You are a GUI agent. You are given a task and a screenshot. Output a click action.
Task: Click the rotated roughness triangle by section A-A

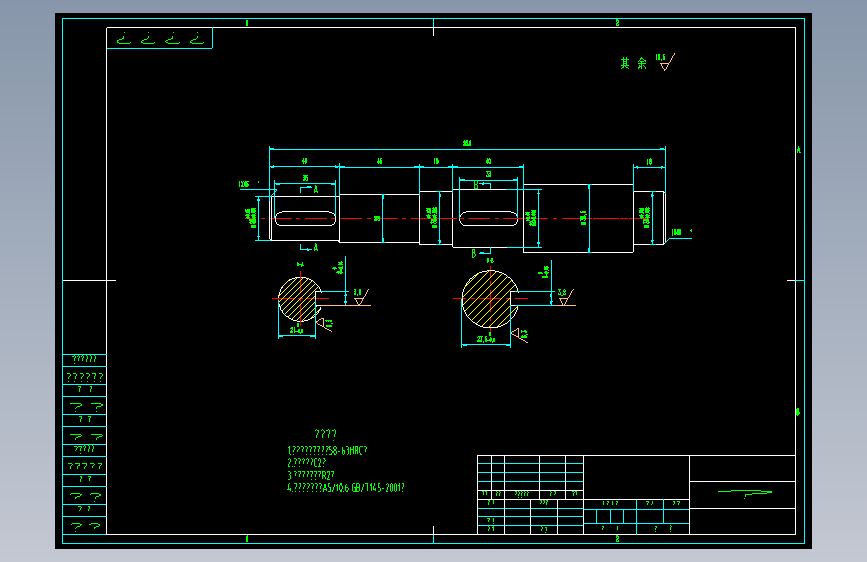pyautogui.click(x=324, y=324)
